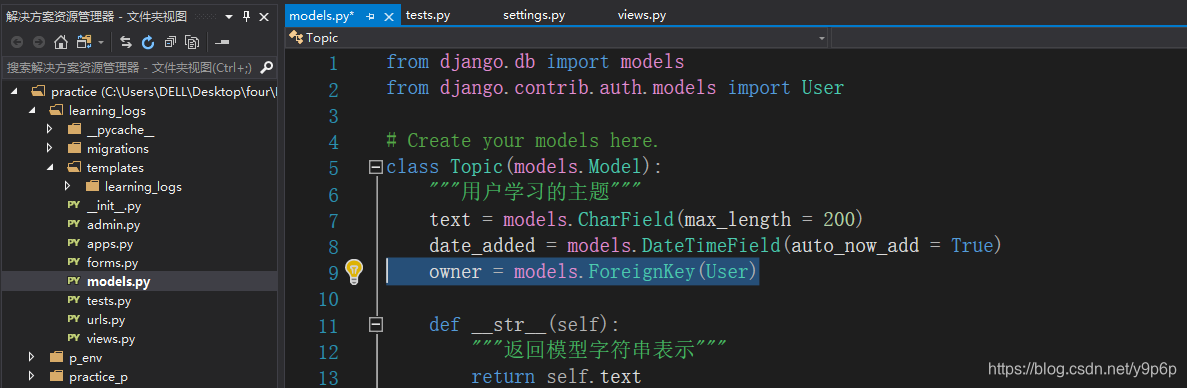Click CharField in line 7 code

[626, 219]
